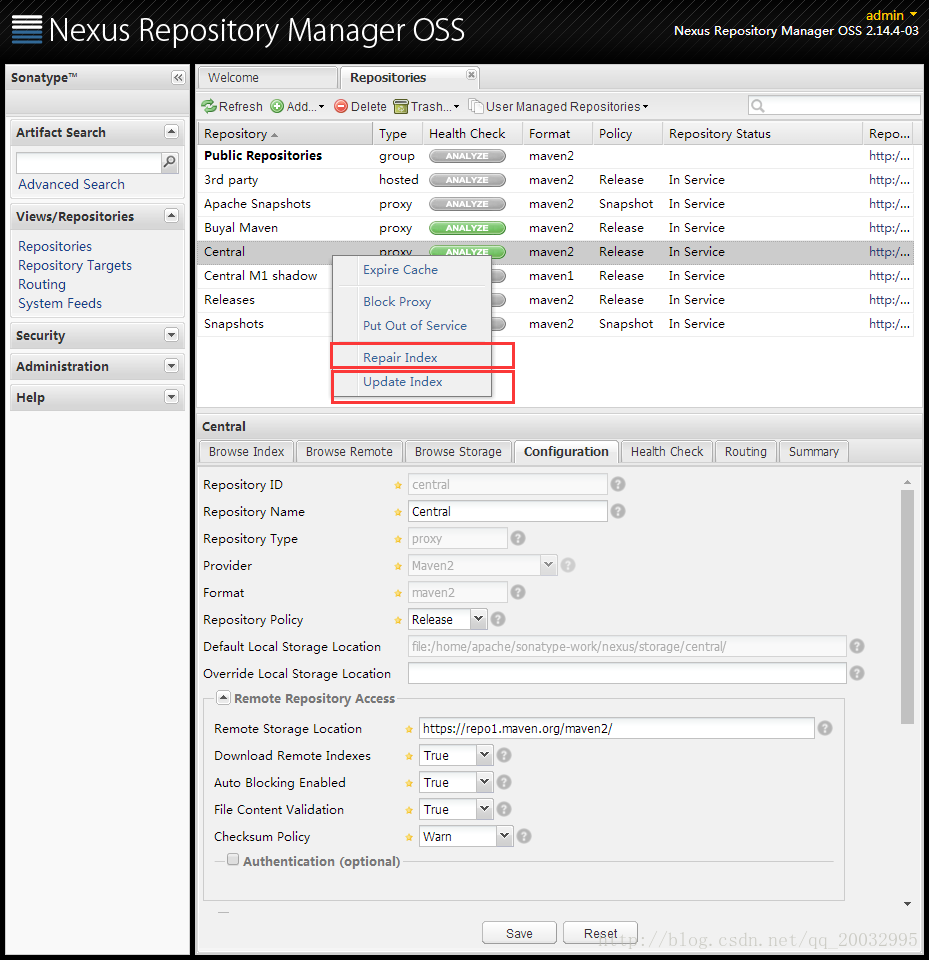Image resolution: width=929 pixels, height=960 pixels.
Task: Switch to the Browse Storage tab
Action: (458, 451)
